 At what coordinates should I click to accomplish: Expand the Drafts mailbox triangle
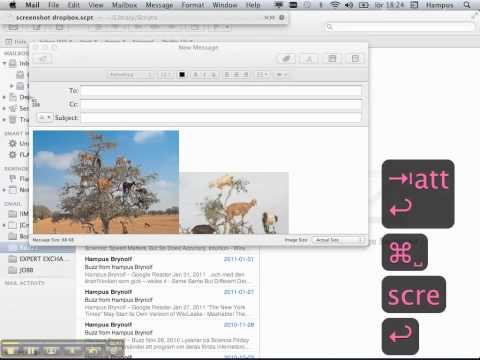(4, 97)
